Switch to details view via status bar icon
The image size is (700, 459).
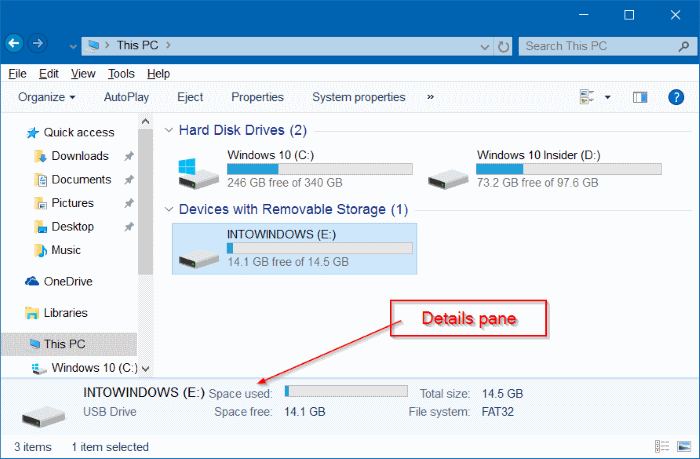pyautogui.click(x=662, y=446)
